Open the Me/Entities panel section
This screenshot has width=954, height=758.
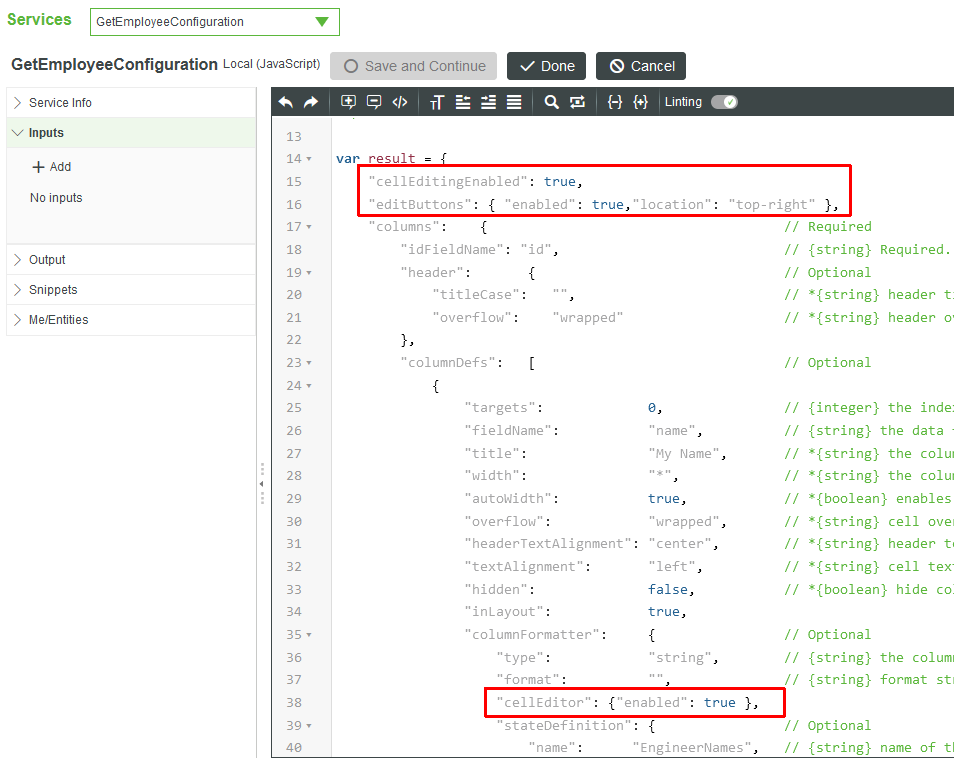(58, 320)
